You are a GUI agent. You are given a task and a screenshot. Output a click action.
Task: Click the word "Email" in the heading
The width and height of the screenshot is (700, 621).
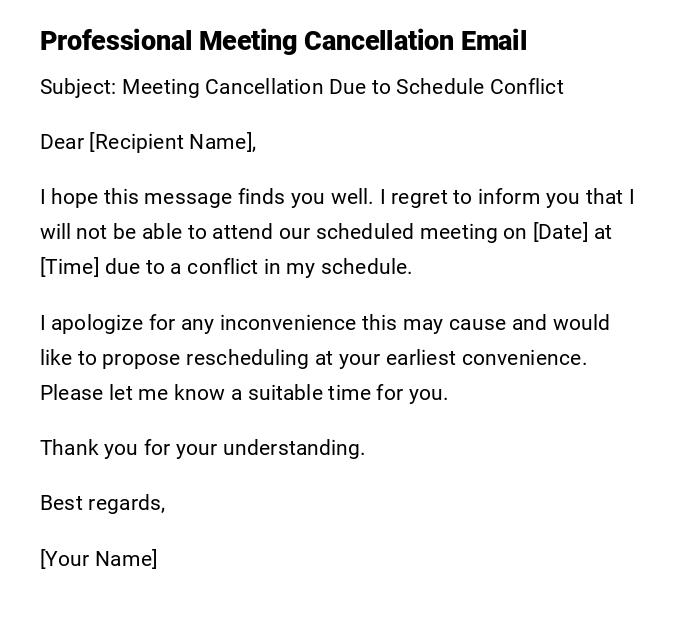point(493,41)
